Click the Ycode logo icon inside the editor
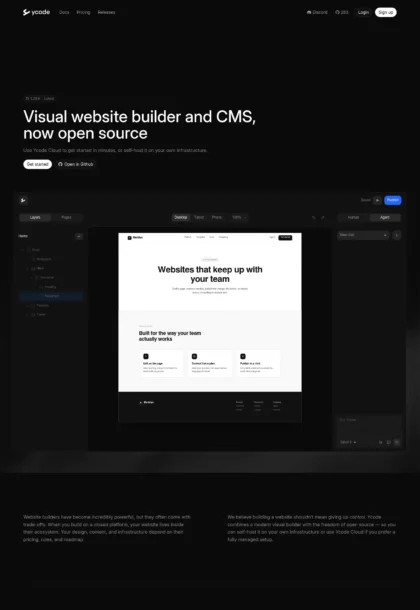Screen dimensions: 420x610 tap(23, 200)
